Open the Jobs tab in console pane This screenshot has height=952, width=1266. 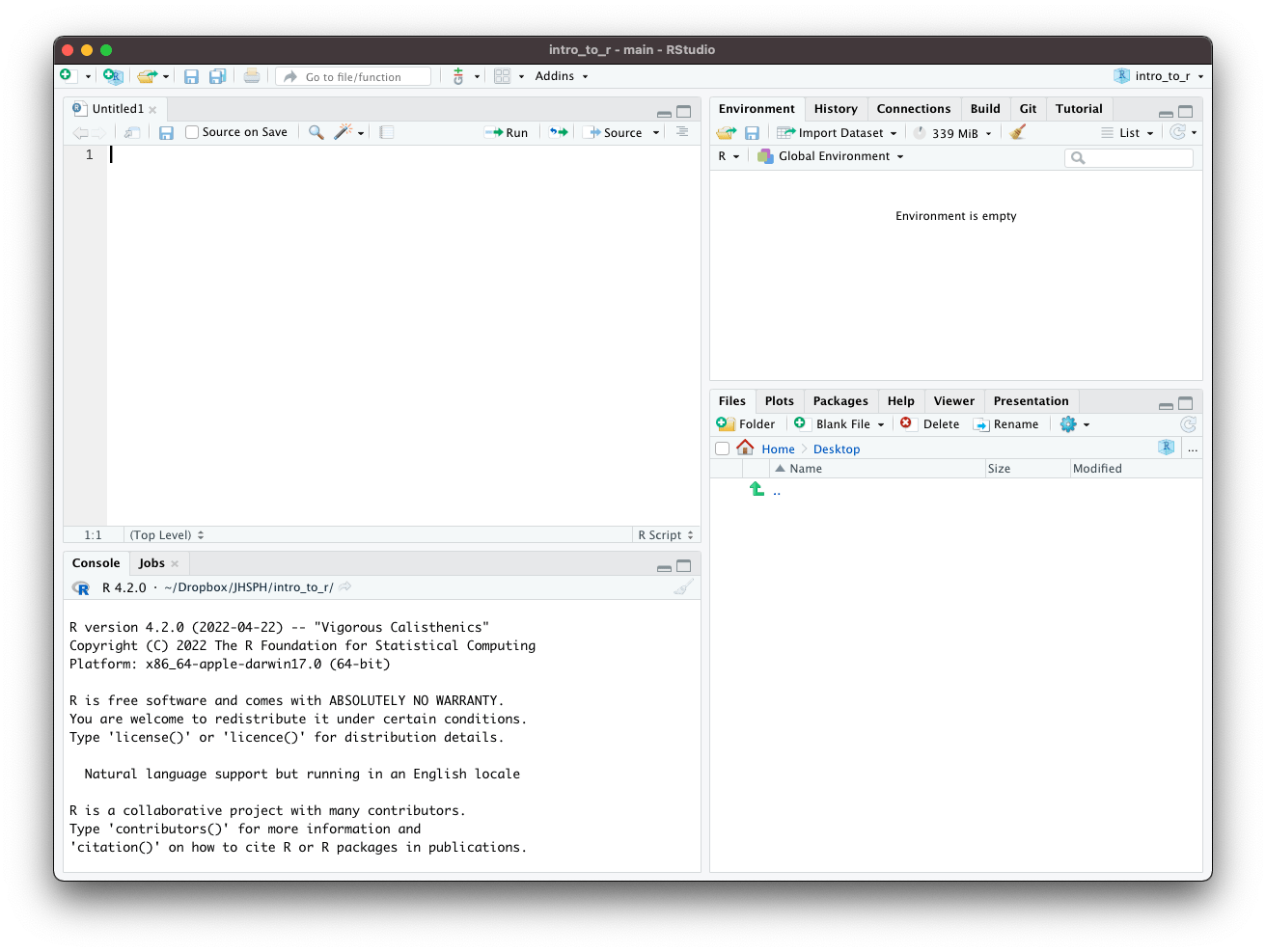pos(152,562)
